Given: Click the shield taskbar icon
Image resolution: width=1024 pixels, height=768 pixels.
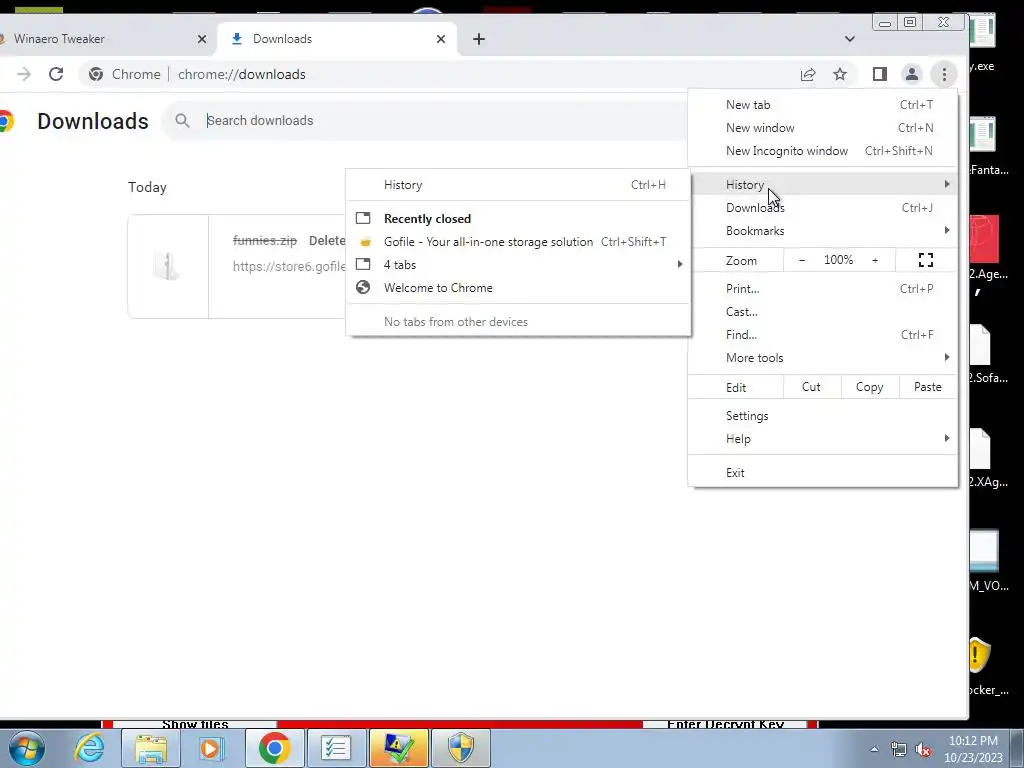Looking at the screenshot, I should tap(460, 748).
